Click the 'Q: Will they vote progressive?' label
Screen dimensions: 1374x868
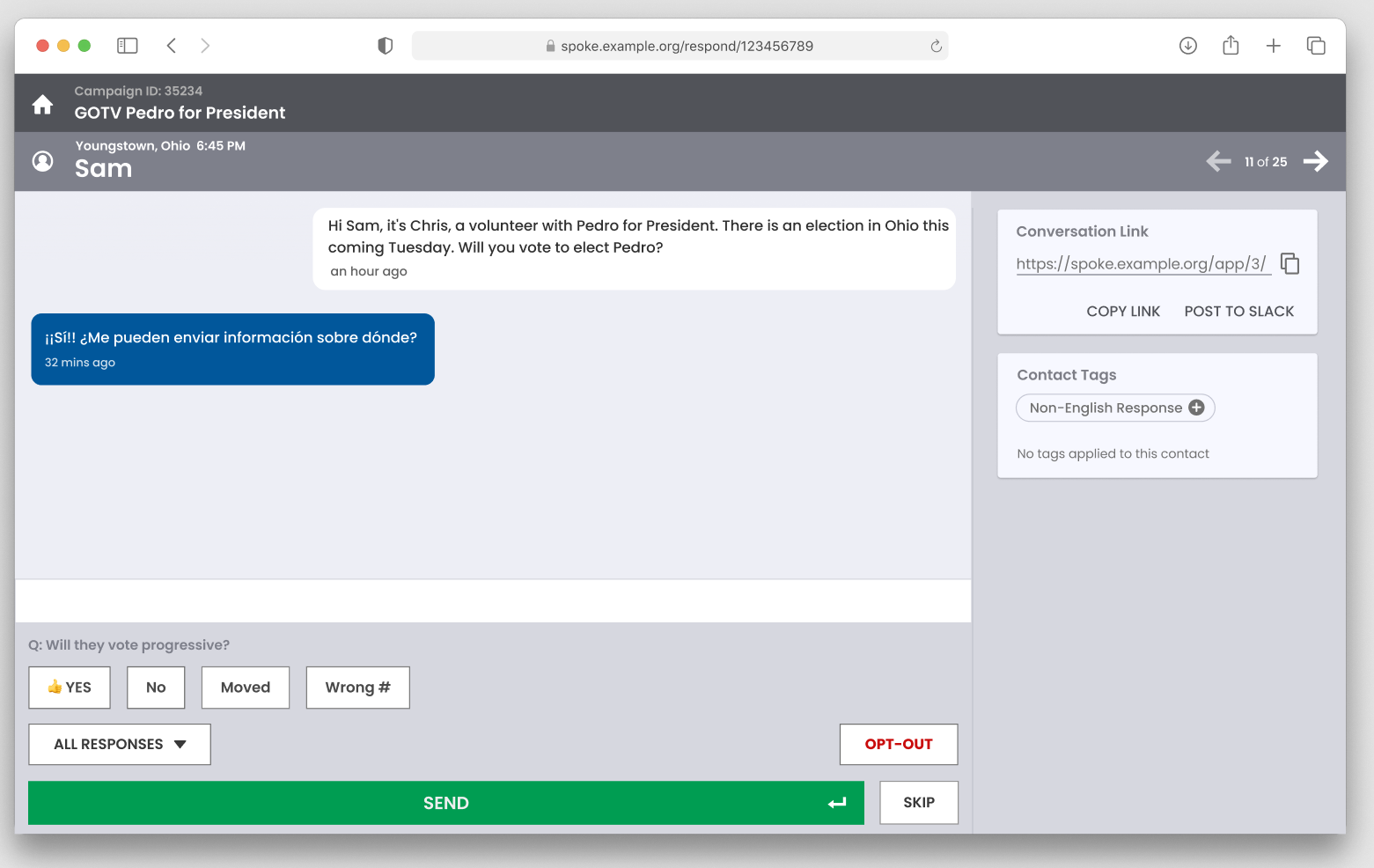(129, 645)
